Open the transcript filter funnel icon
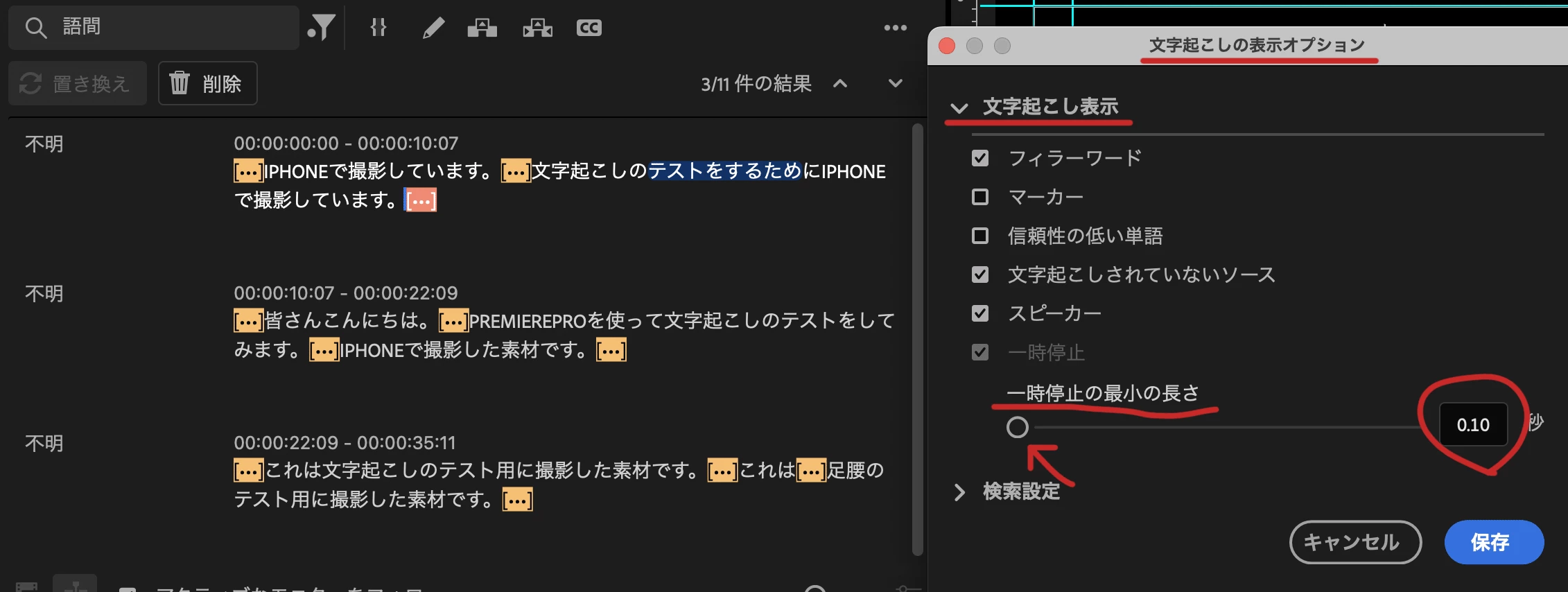Screen dimensions: 1568x592 click(x=321, y=28)
